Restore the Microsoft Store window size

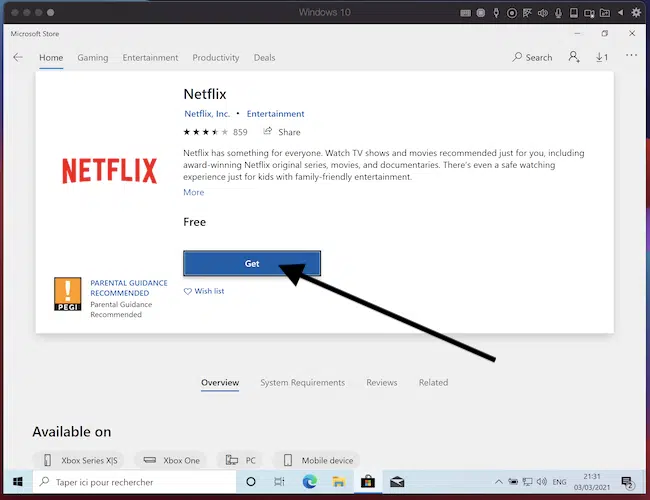click(605, 34)
